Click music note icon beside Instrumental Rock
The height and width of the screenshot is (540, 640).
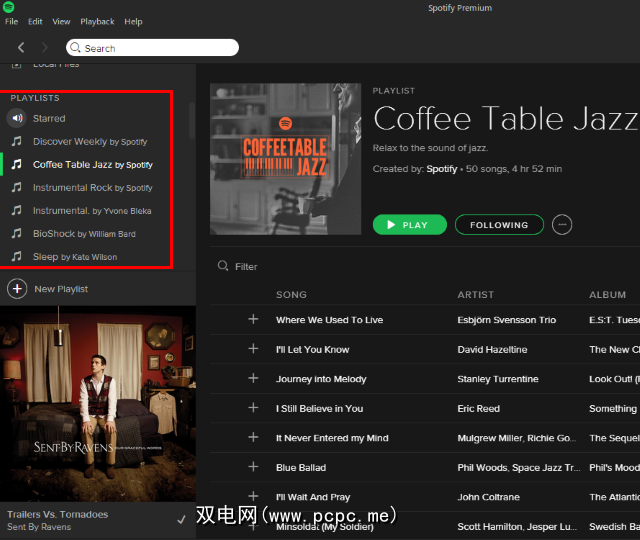click(x=16, y=187)
